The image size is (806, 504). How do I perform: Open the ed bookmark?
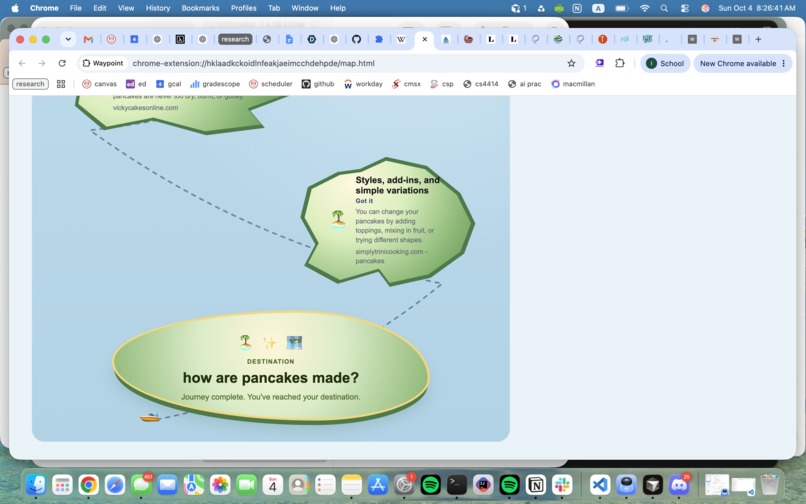tap(136, 84)
